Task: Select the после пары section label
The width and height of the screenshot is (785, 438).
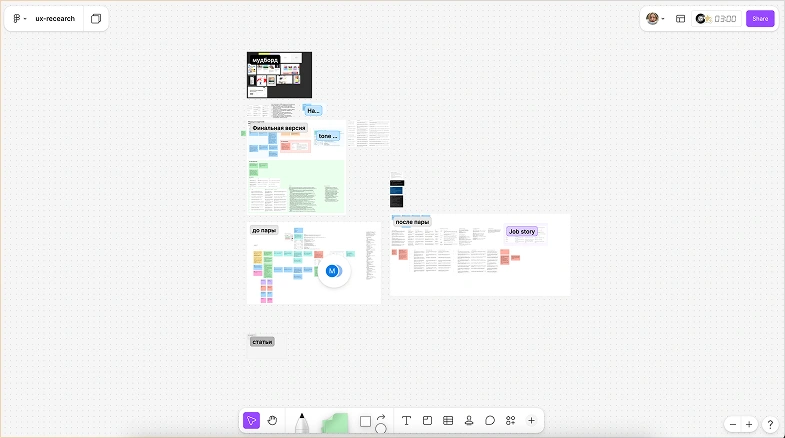Action: point(412,222)
